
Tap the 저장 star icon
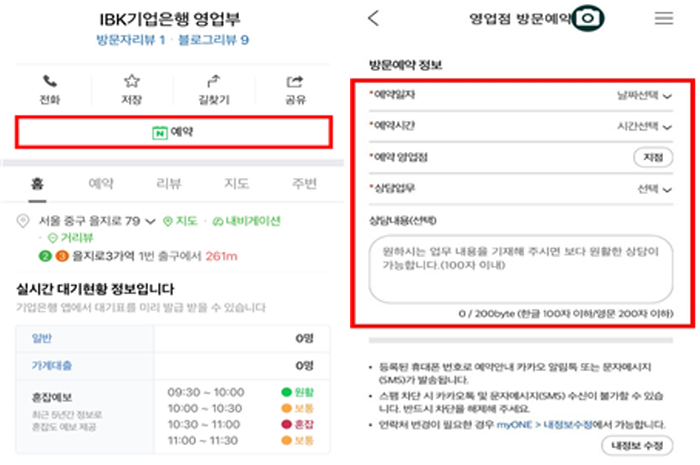tap(131, 81)
